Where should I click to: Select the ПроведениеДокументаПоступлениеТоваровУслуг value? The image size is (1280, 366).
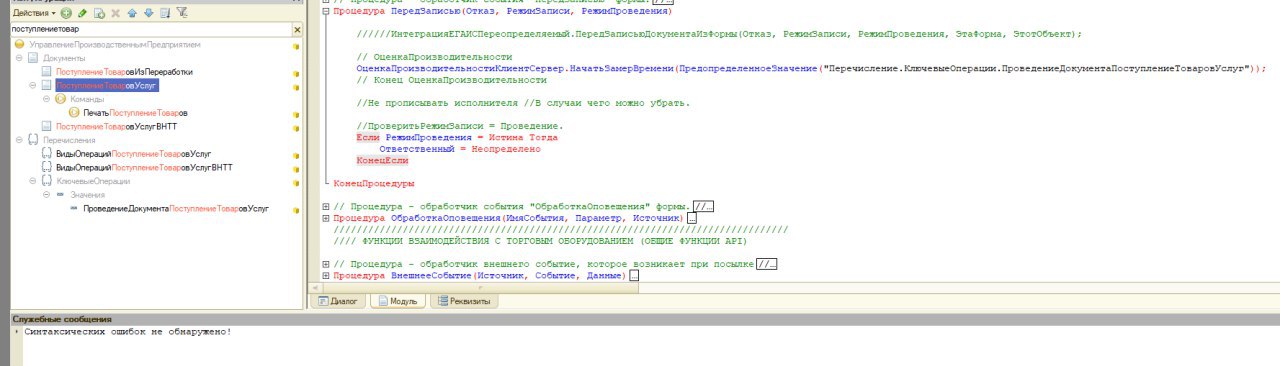coord(176,208)
